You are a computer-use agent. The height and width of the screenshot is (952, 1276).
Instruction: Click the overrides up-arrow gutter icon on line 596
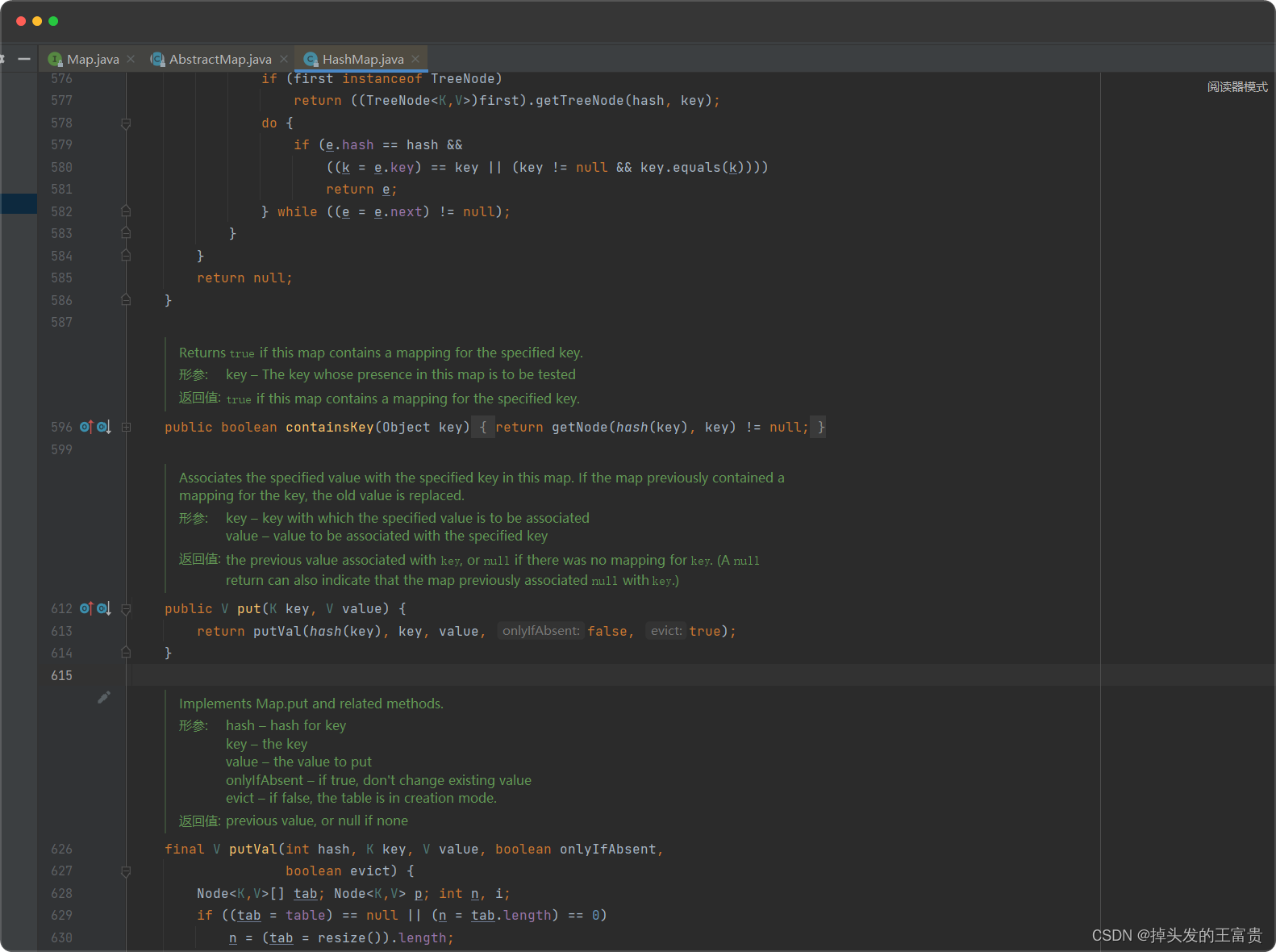coord(86,427)
